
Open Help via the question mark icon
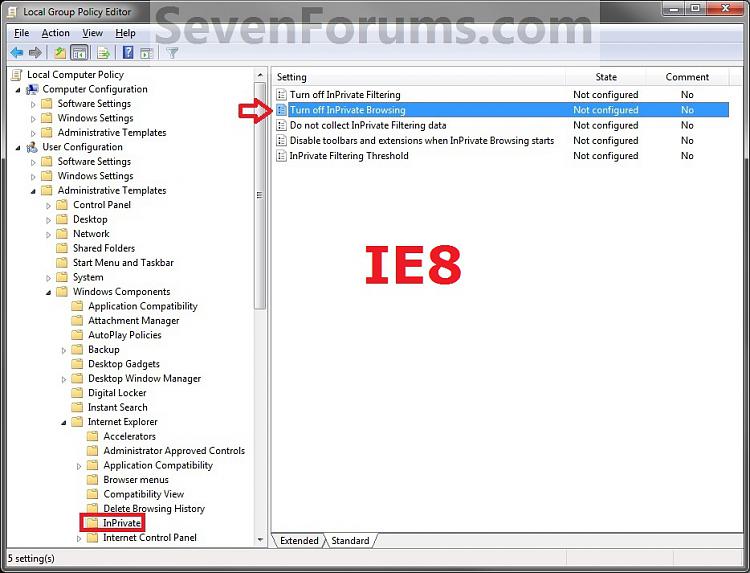point(128,52)
